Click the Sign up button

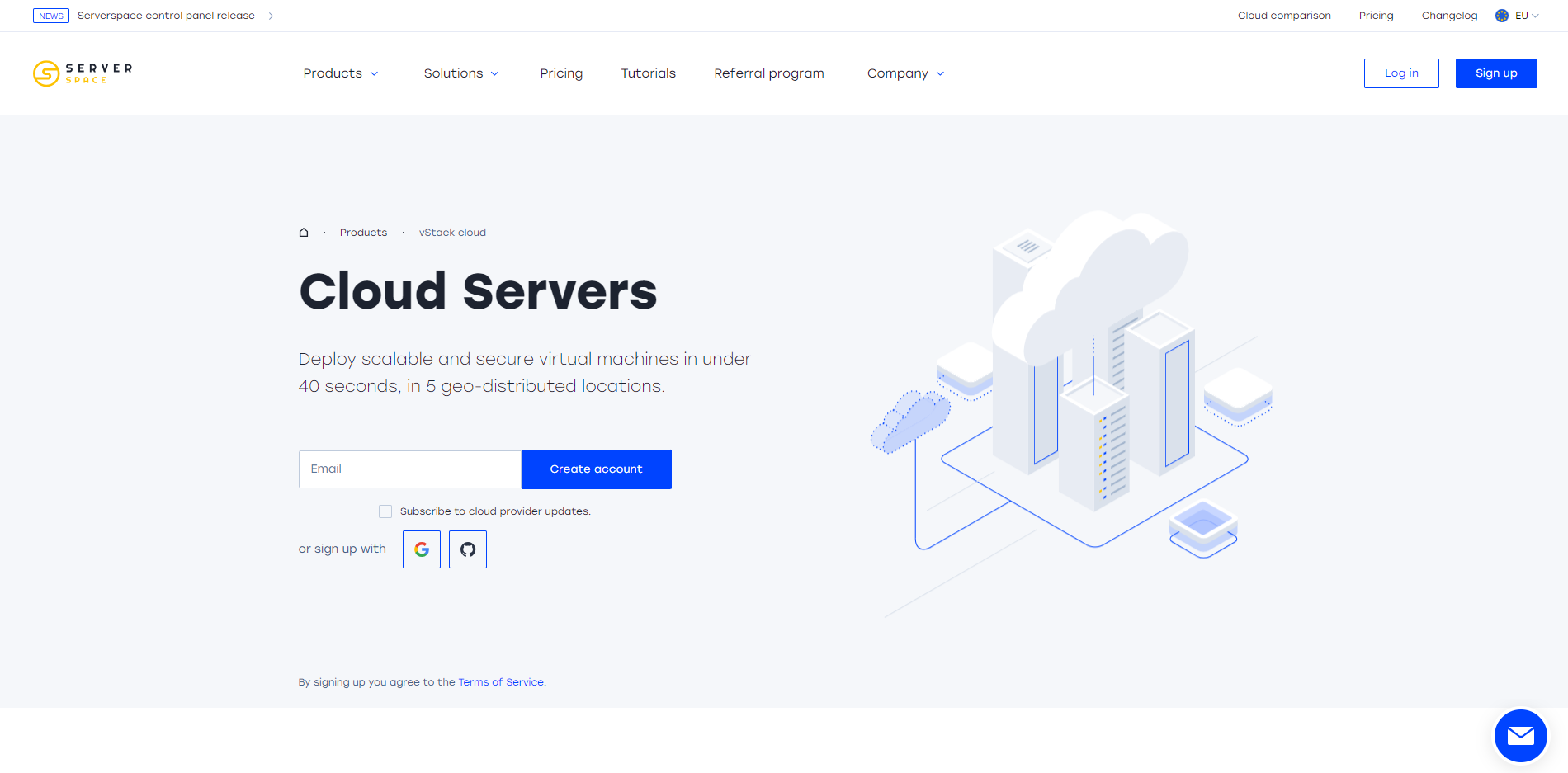pyautogui.click(x=1496, y=73)
